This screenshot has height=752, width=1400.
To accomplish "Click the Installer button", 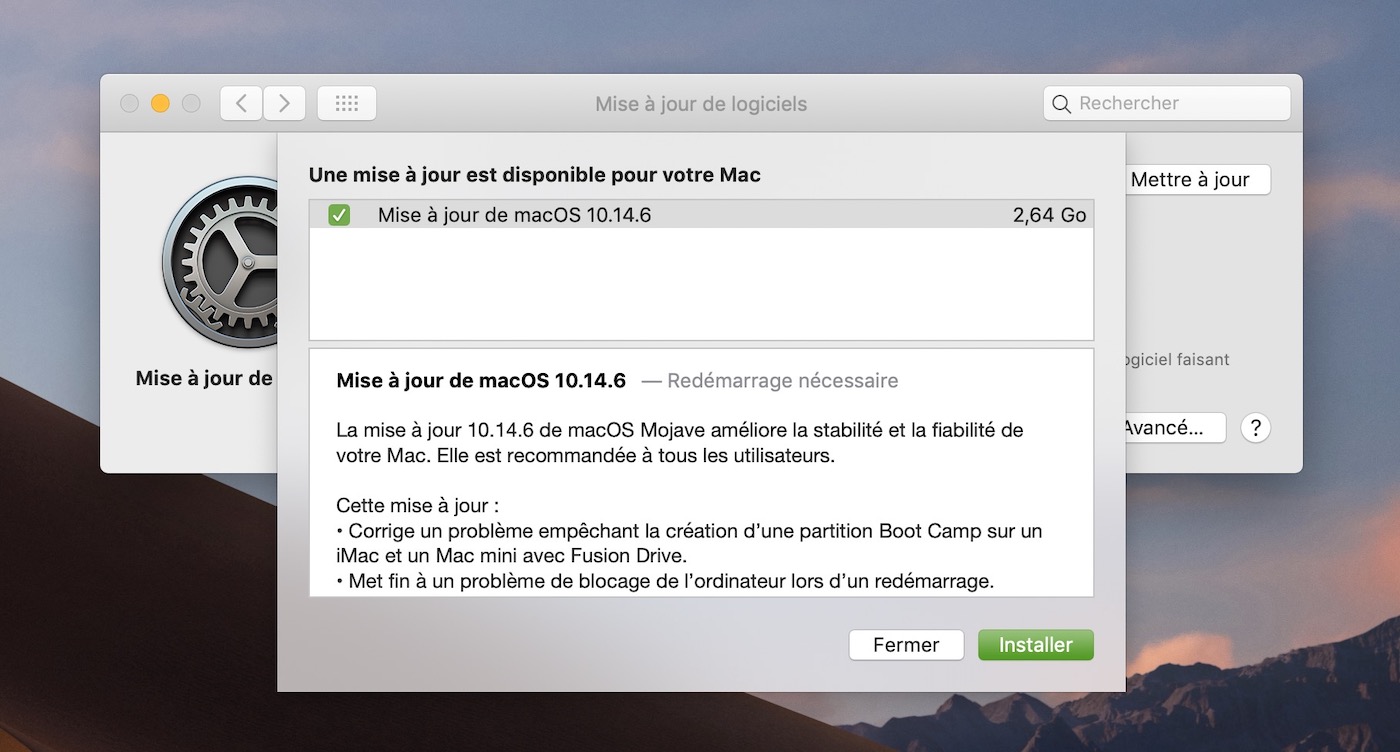I will coord(1036,645).
